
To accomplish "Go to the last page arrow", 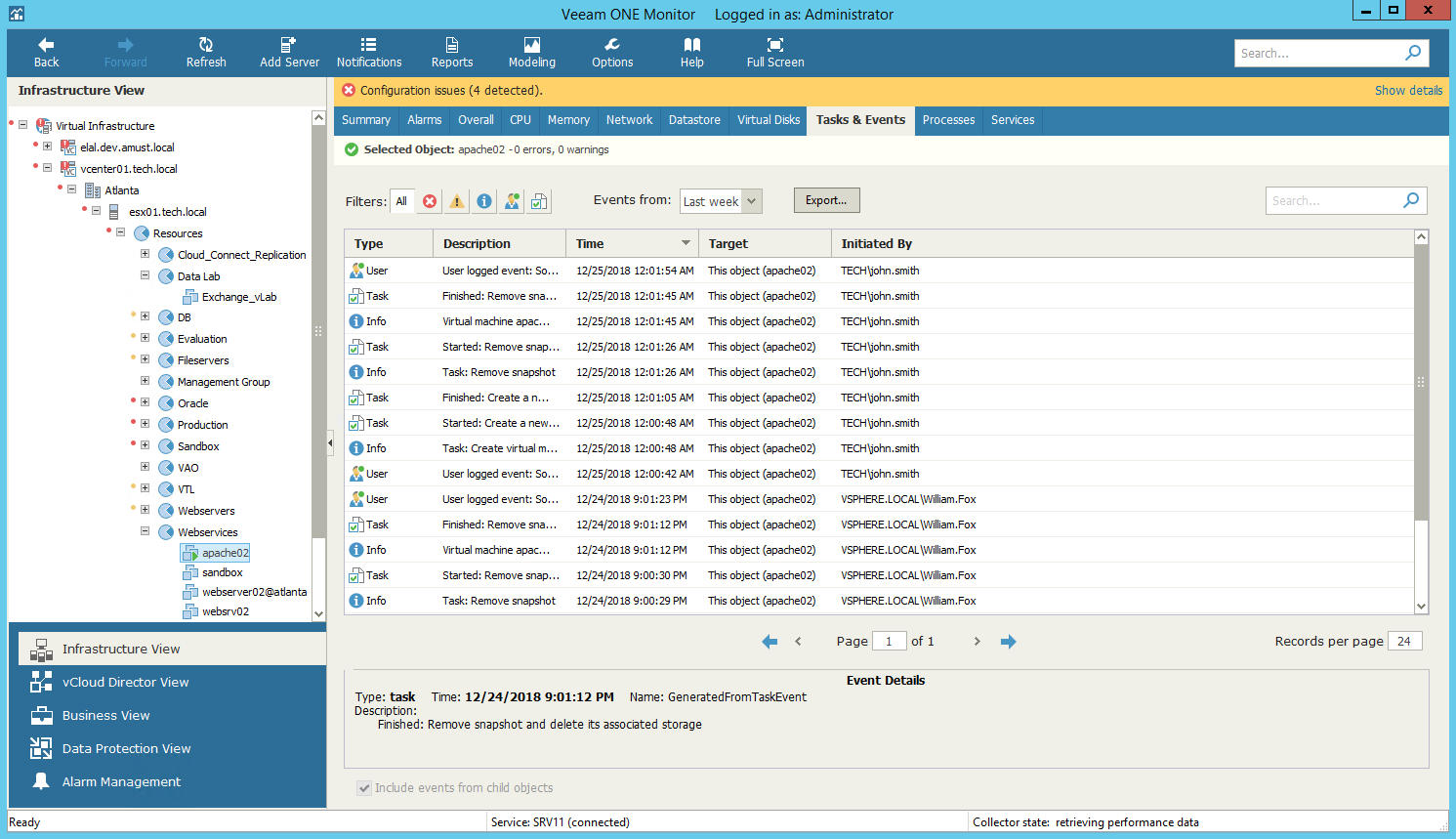I will pos(1009,642).
